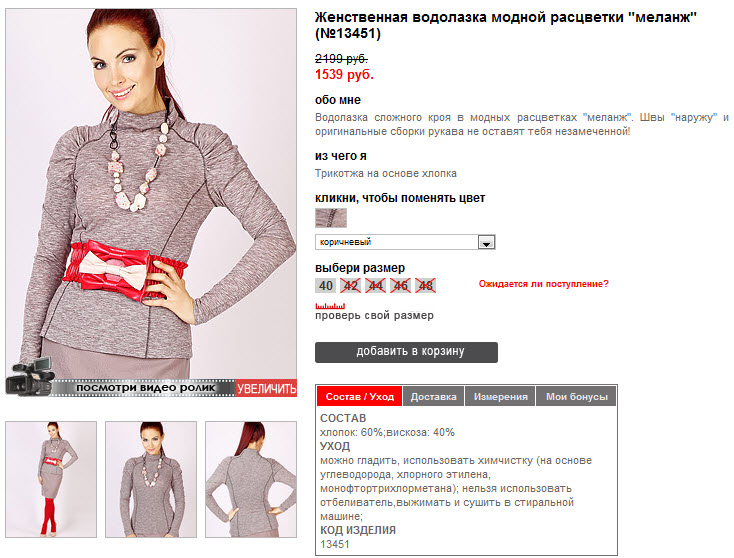Select crossed-out size 42
This screenshot has height=558, width=734.
coord(350,286)
